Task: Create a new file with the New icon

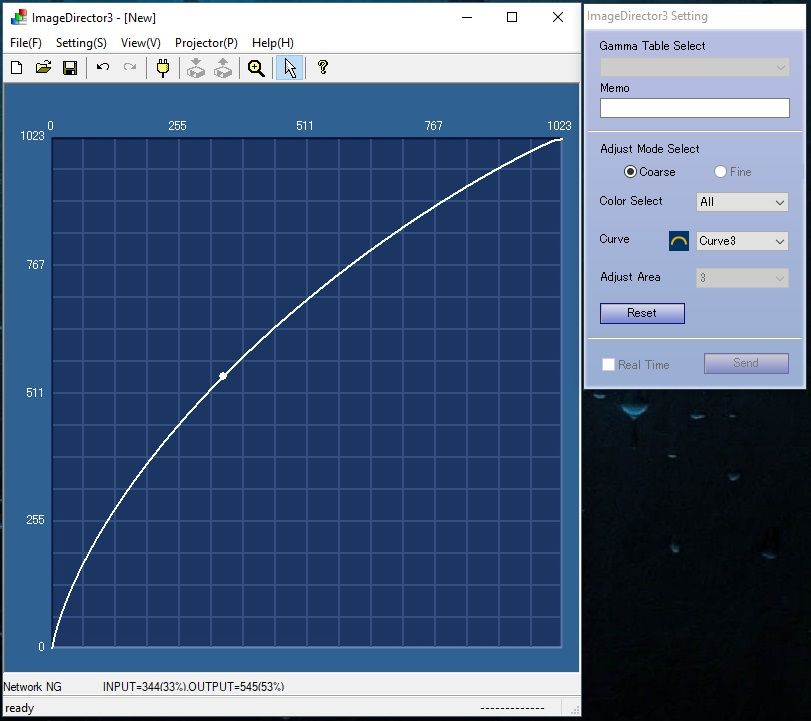Action: pyautogui.click(x=17, y=68)
